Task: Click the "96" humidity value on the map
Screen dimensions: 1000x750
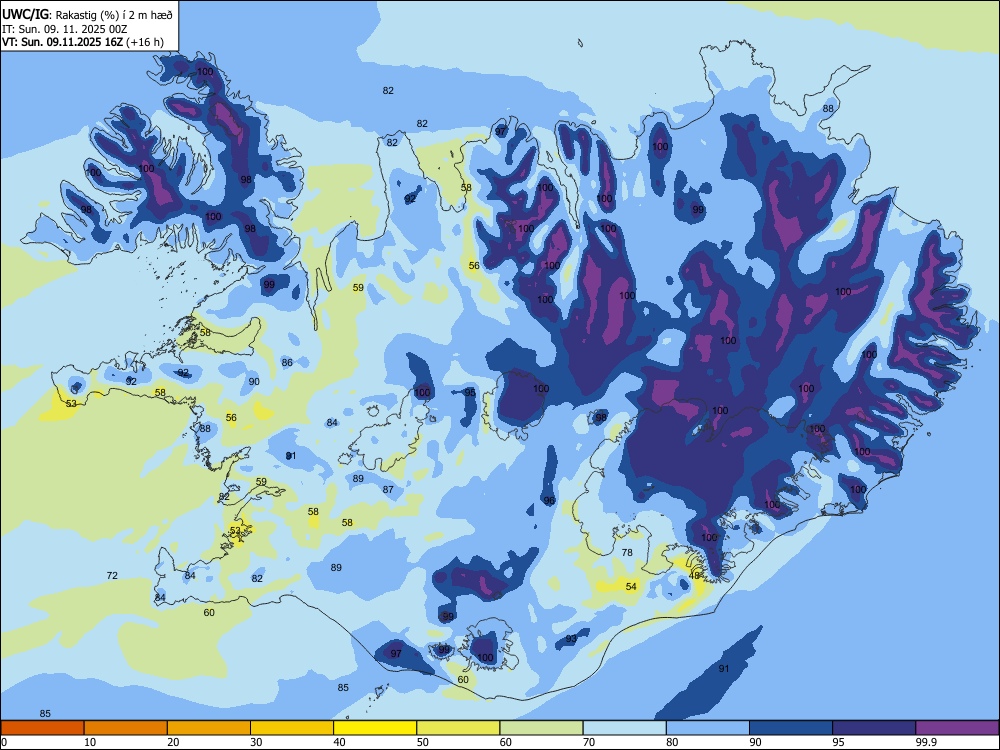Action: 549,501
